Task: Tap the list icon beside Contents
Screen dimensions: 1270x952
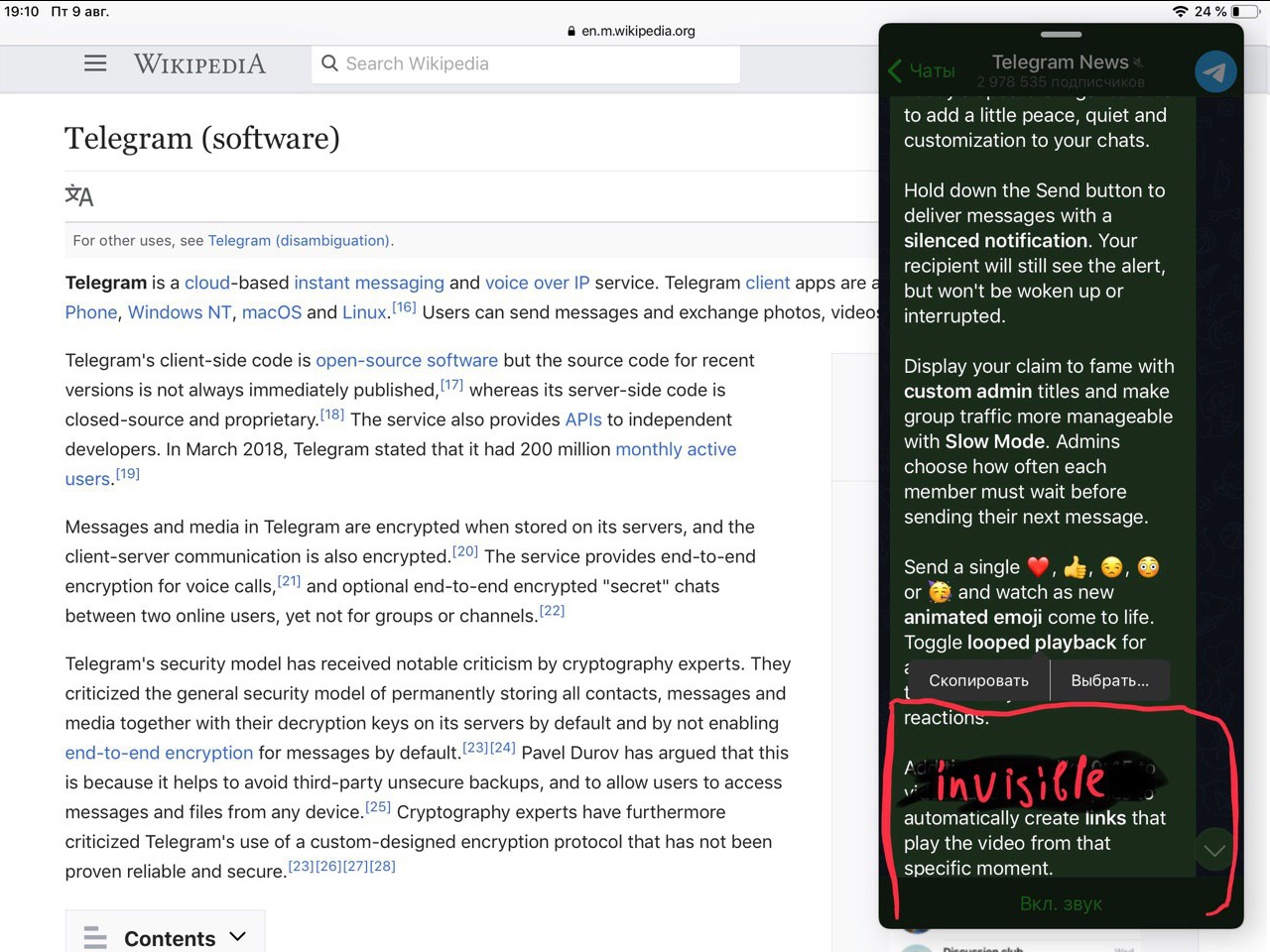Action: [94, 936]
